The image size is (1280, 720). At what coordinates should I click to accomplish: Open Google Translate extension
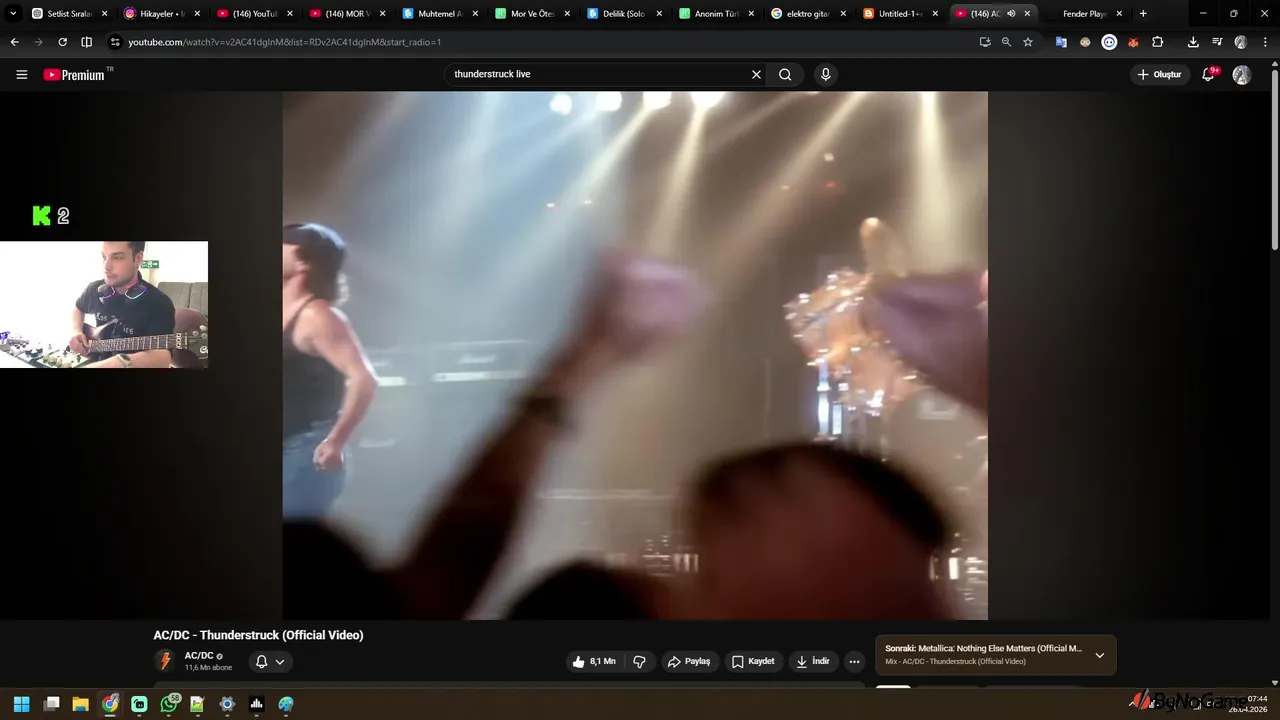click(1061, 42)
